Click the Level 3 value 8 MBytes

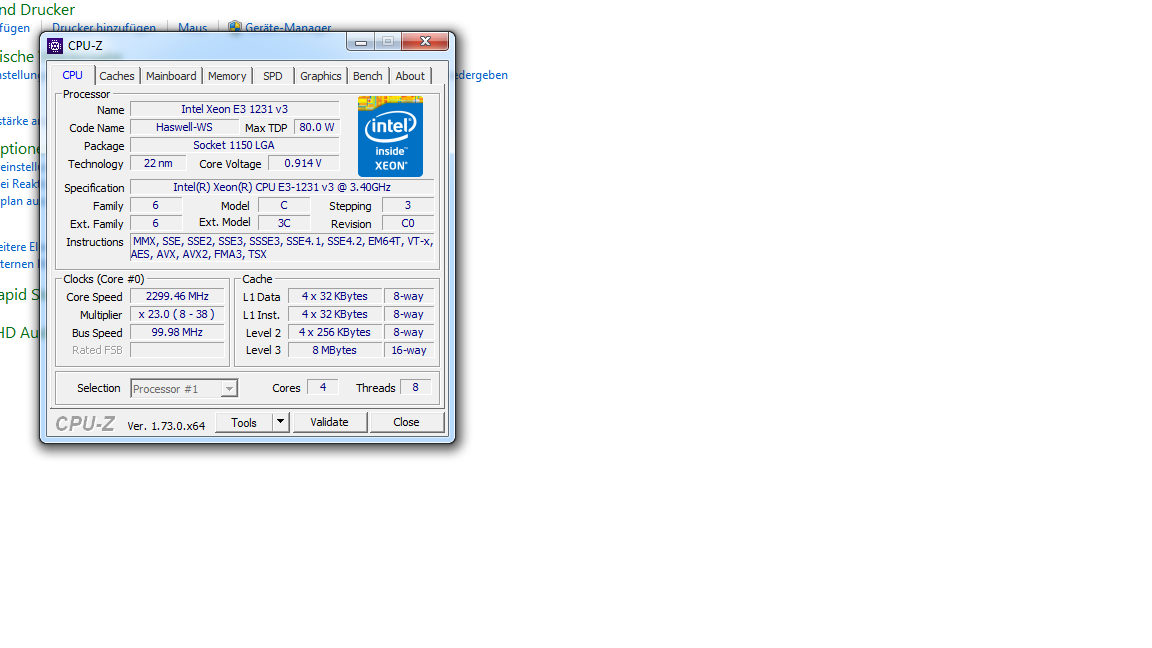click(x=335, y=350)
